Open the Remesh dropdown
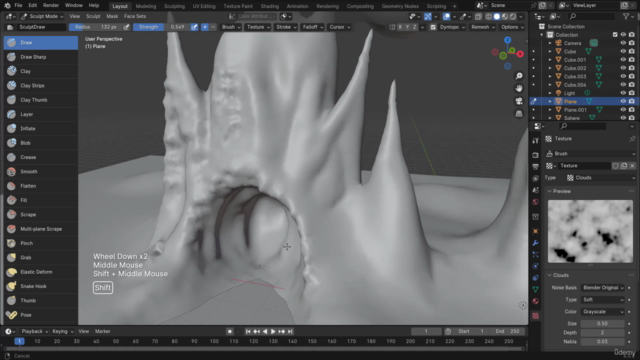This screenshot has width=640, height=360. (x=482, y=27)
